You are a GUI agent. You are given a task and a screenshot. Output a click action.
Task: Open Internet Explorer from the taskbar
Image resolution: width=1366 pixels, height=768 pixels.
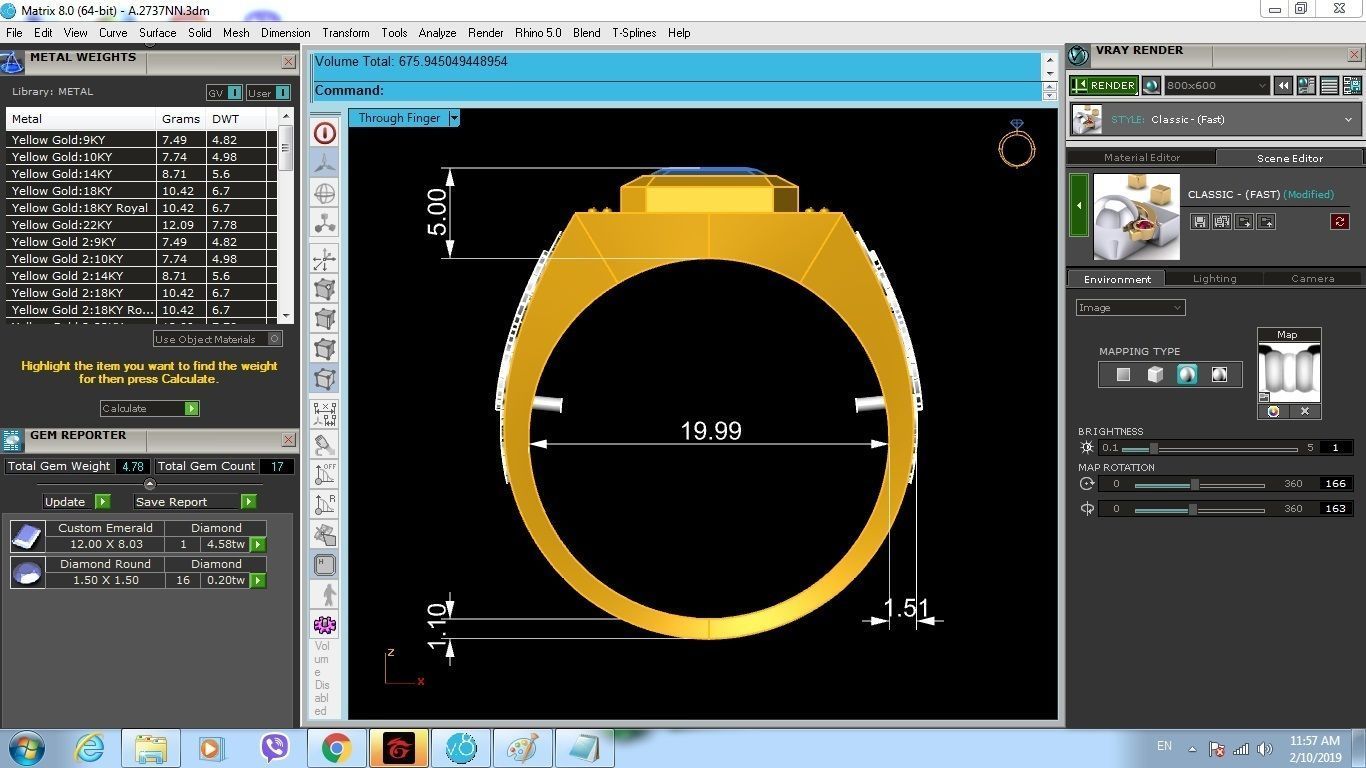tap(89, 747)
